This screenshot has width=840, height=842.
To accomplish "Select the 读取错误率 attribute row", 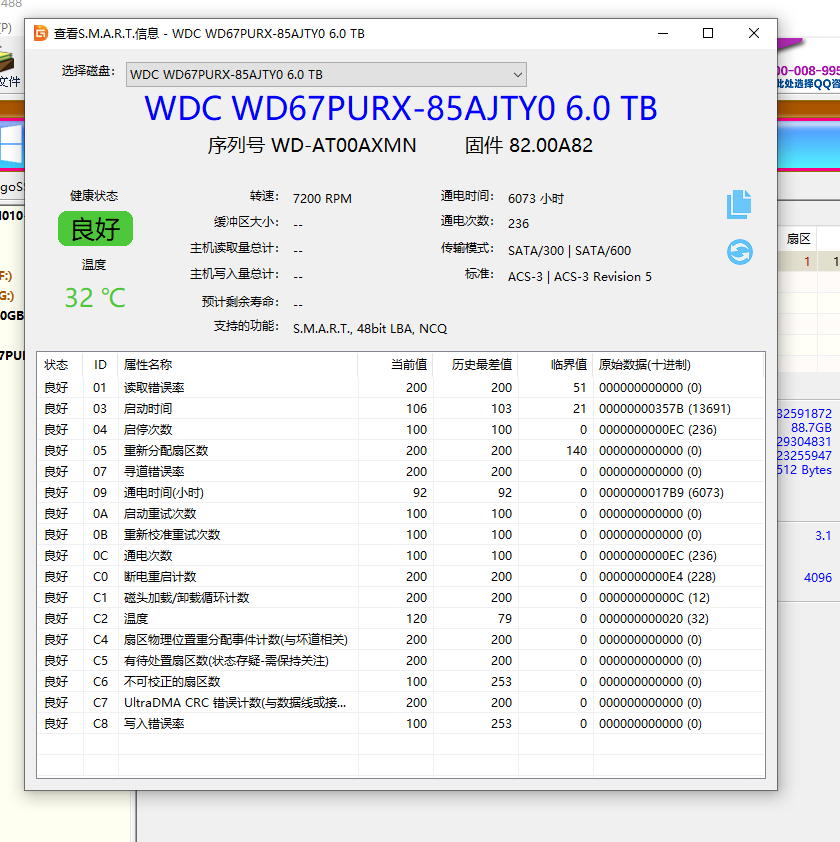I will (154, 388).
